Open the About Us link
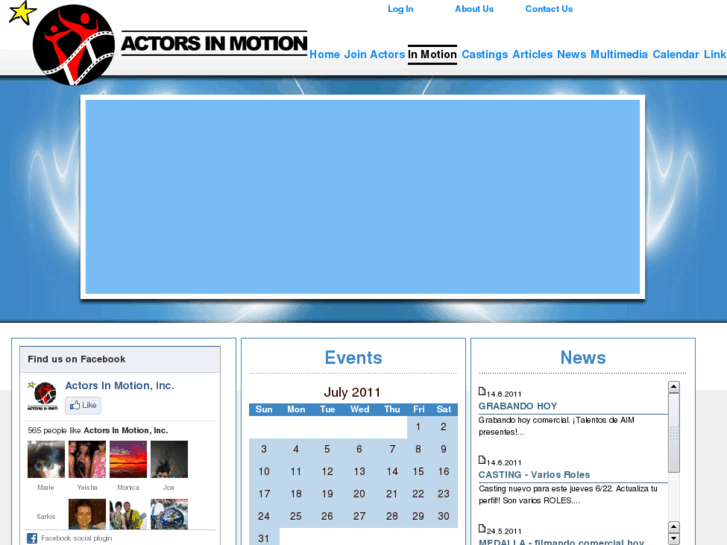Screen dimensions: 727x545 (474, 9)
